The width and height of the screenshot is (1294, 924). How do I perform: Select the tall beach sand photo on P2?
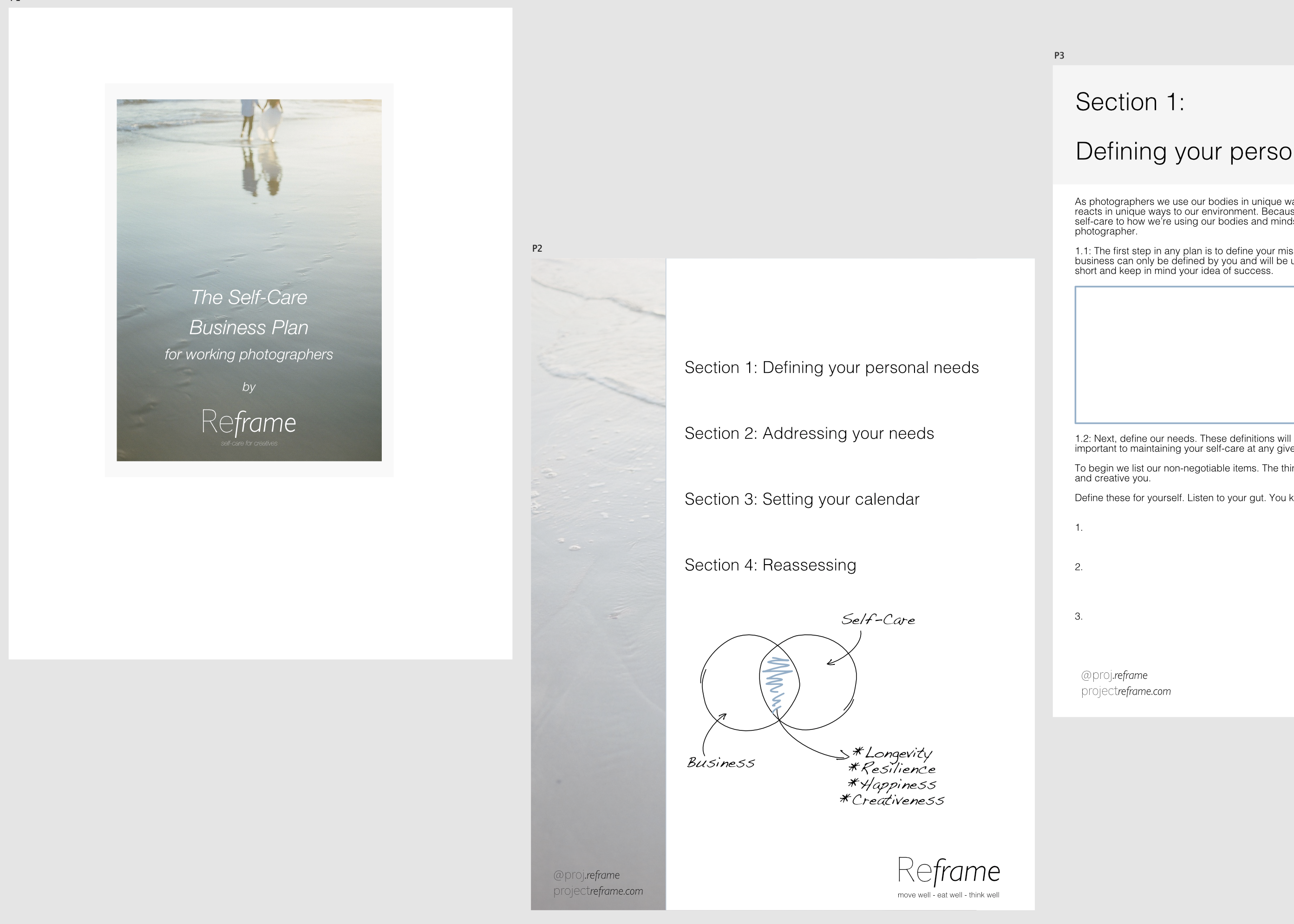coord(598,584)
